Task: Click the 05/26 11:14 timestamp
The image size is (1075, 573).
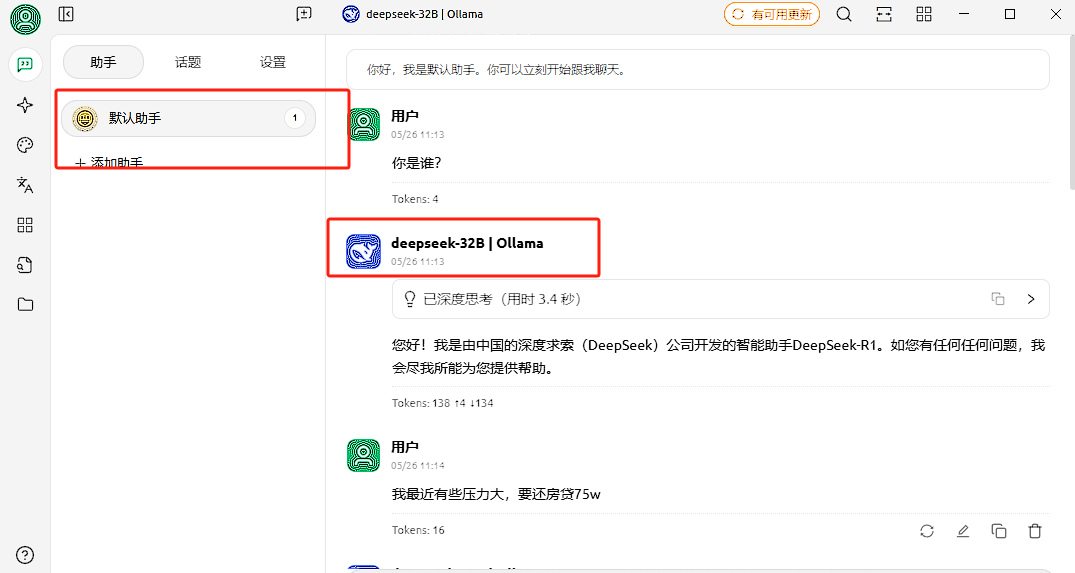Action: coord(418,465)
